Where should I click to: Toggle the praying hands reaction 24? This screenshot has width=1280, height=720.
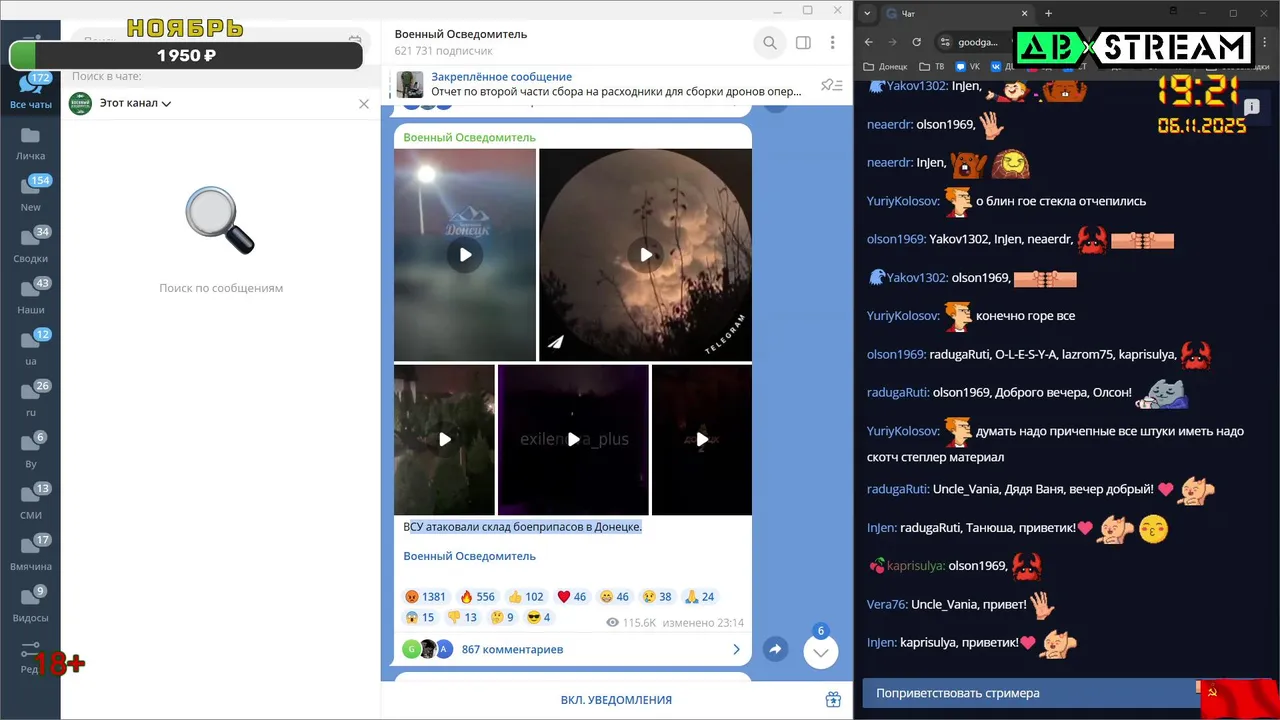(700, 596)
